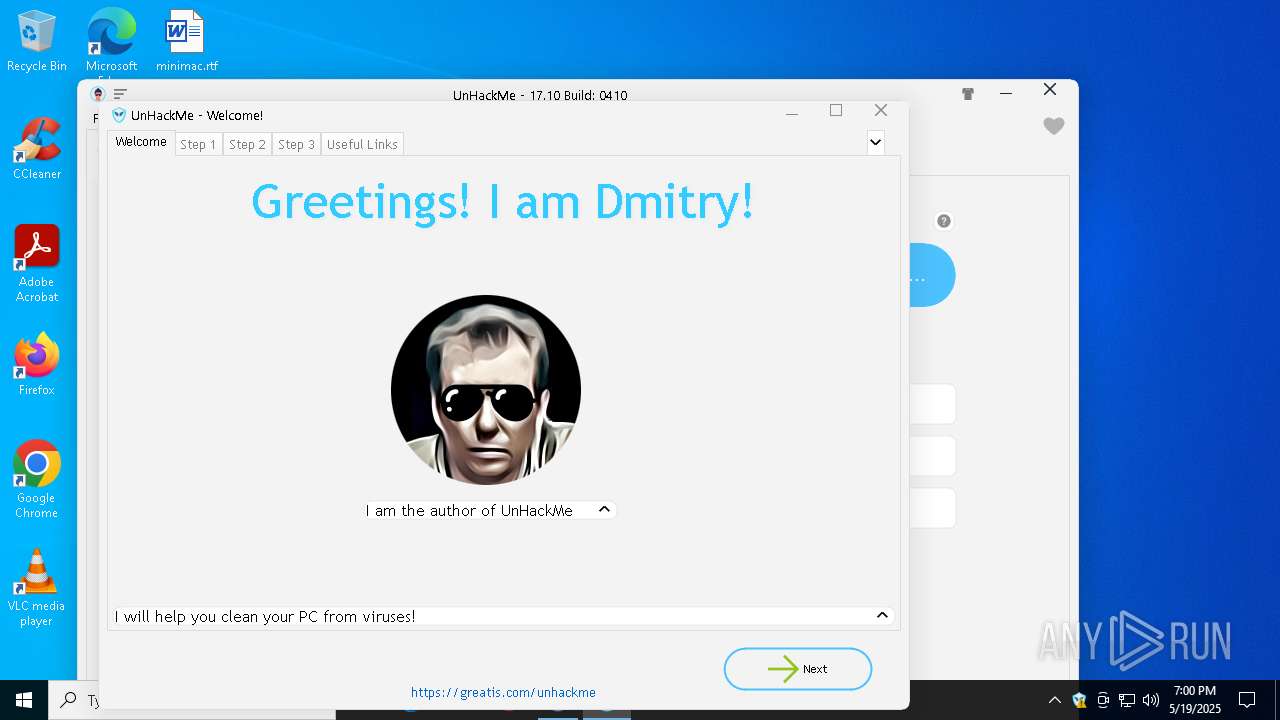Collapse the 'I will help you clean' chevron
The height and width of the screenshot is (720, 1280).
882,616
